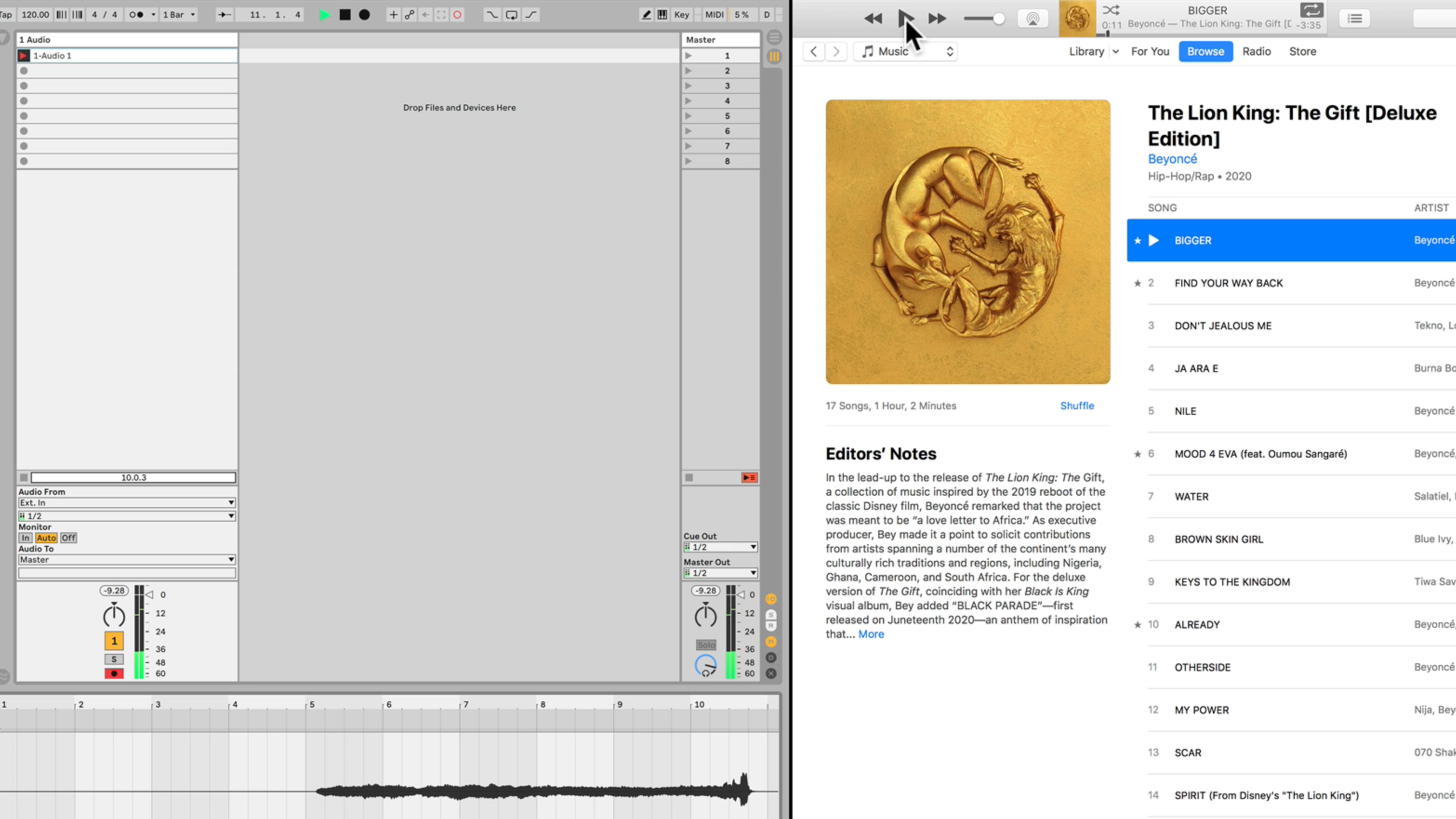Arm the Audio track for recording
Image resolution: width=1456 pixels, height=819 pixels.
[114, 673]
